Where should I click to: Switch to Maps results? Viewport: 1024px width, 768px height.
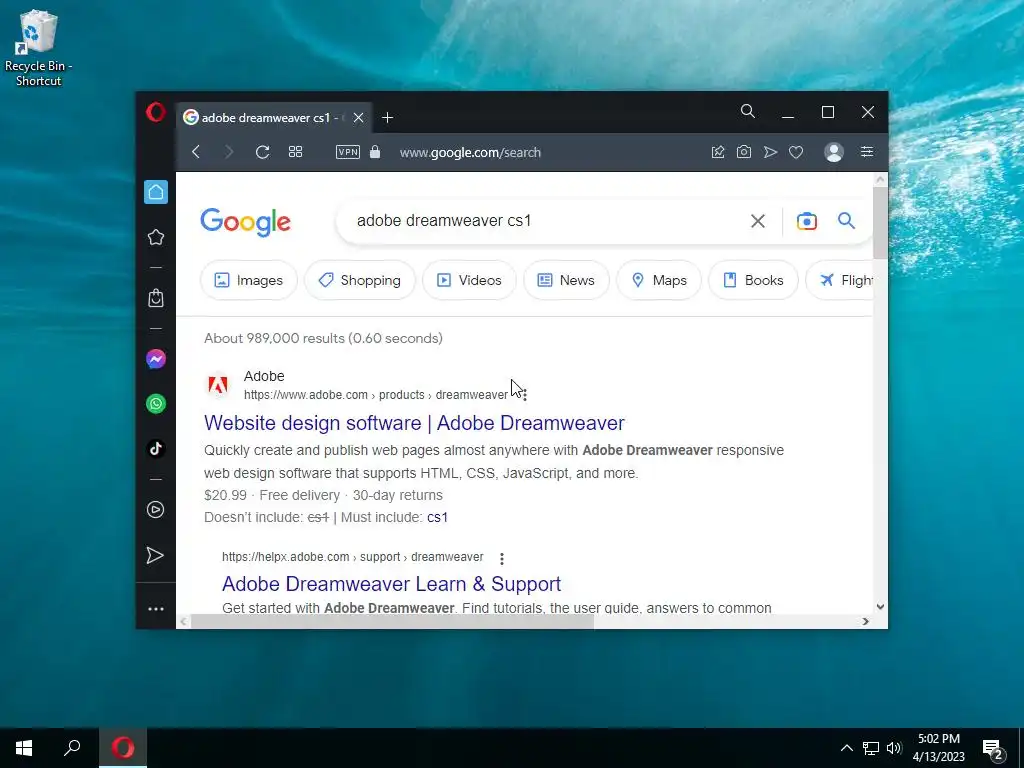tap(659, 280)
